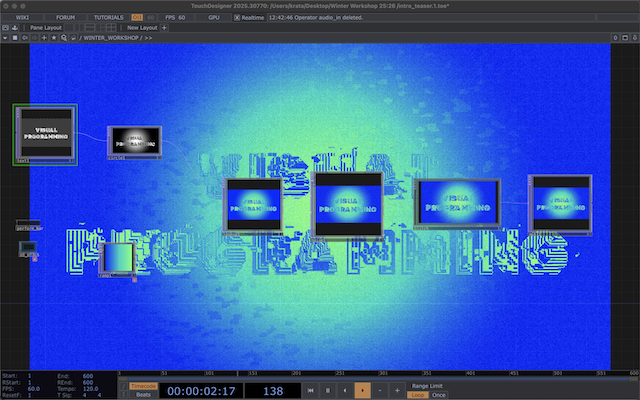Open the TUTORIALS menu item
Screen dimensions: 640x400
(x=109, y=18)
